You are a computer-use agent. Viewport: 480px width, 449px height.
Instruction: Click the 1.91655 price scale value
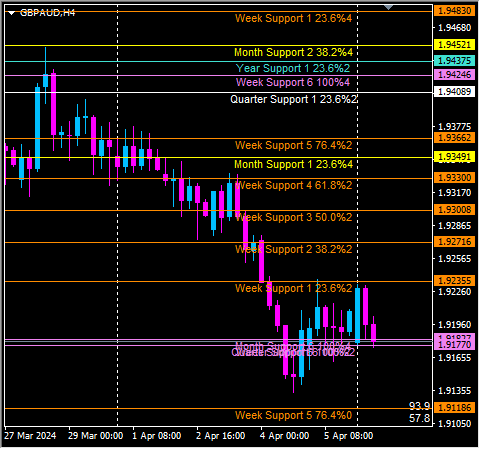pos(454,358)
